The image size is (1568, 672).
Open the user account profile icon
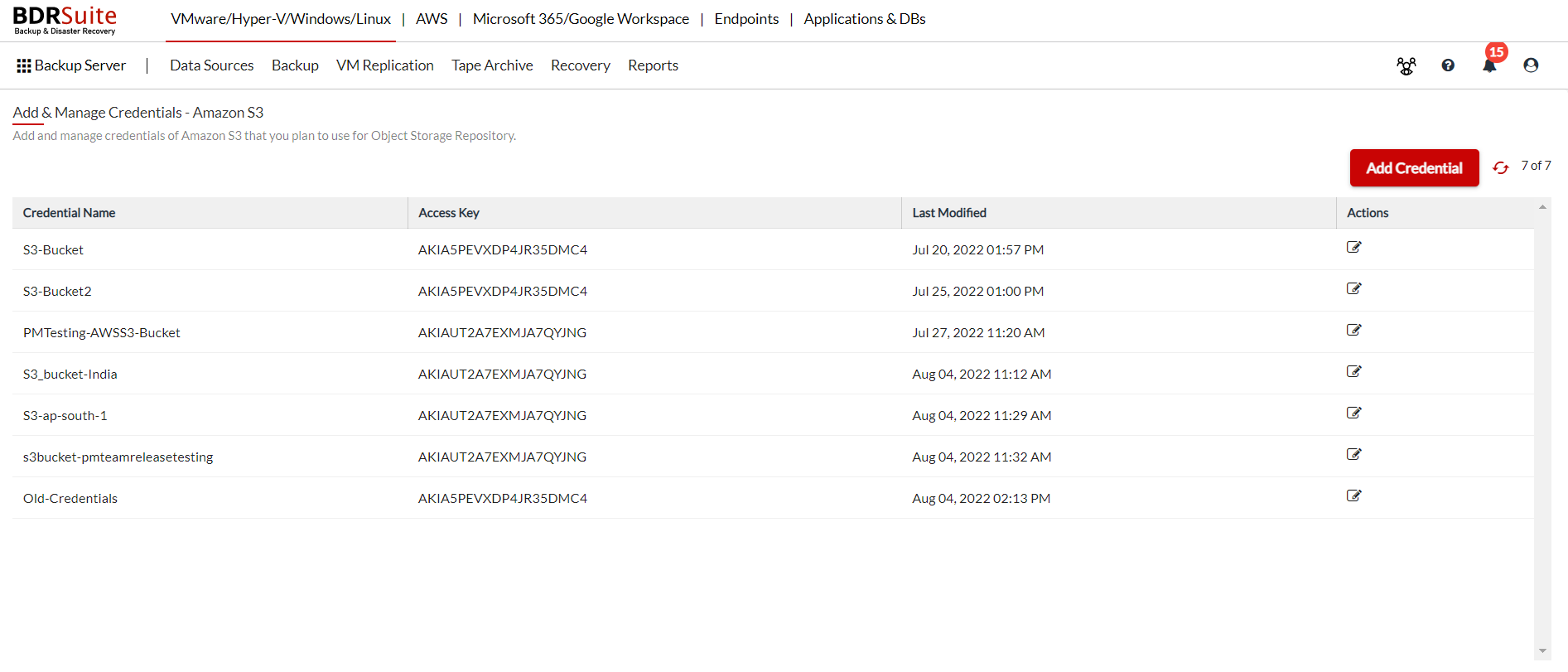(1531, 65)
